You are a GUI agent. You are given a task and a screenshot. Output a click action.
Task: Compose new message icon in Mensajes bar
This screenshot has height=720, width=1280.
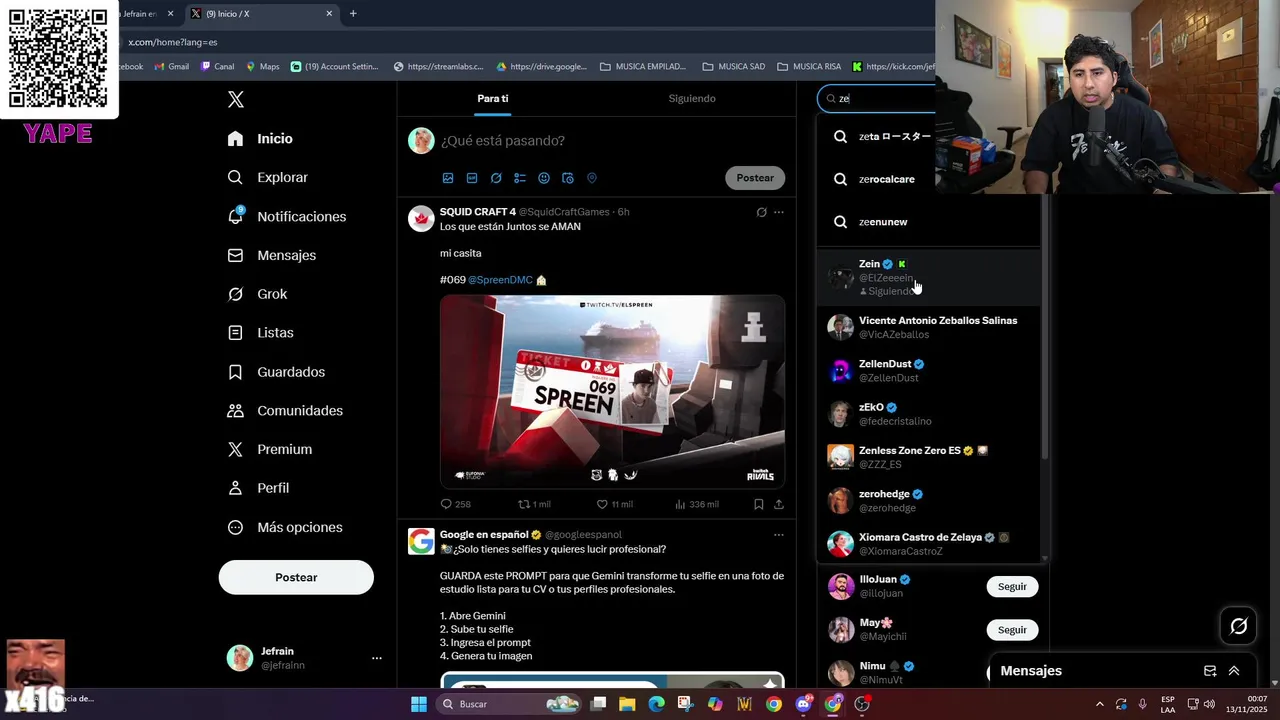pos(1210,671)
